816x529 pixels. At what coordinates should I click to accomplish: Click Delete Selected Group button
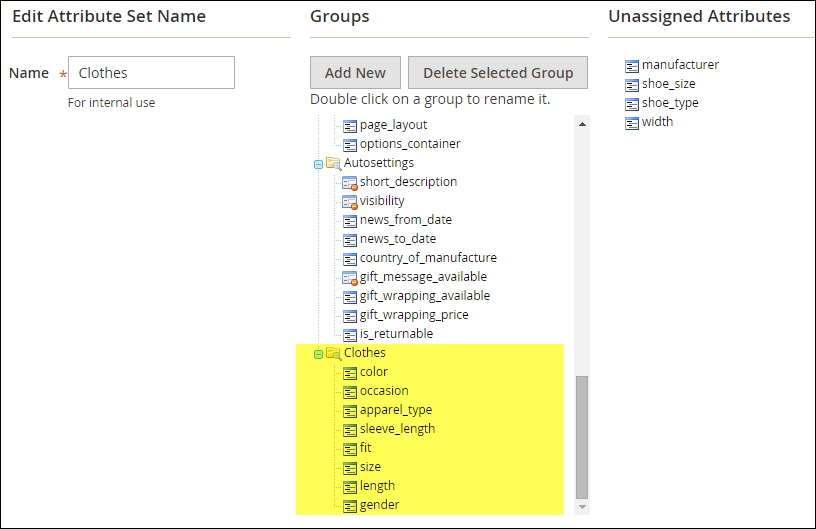click(498, 73)
